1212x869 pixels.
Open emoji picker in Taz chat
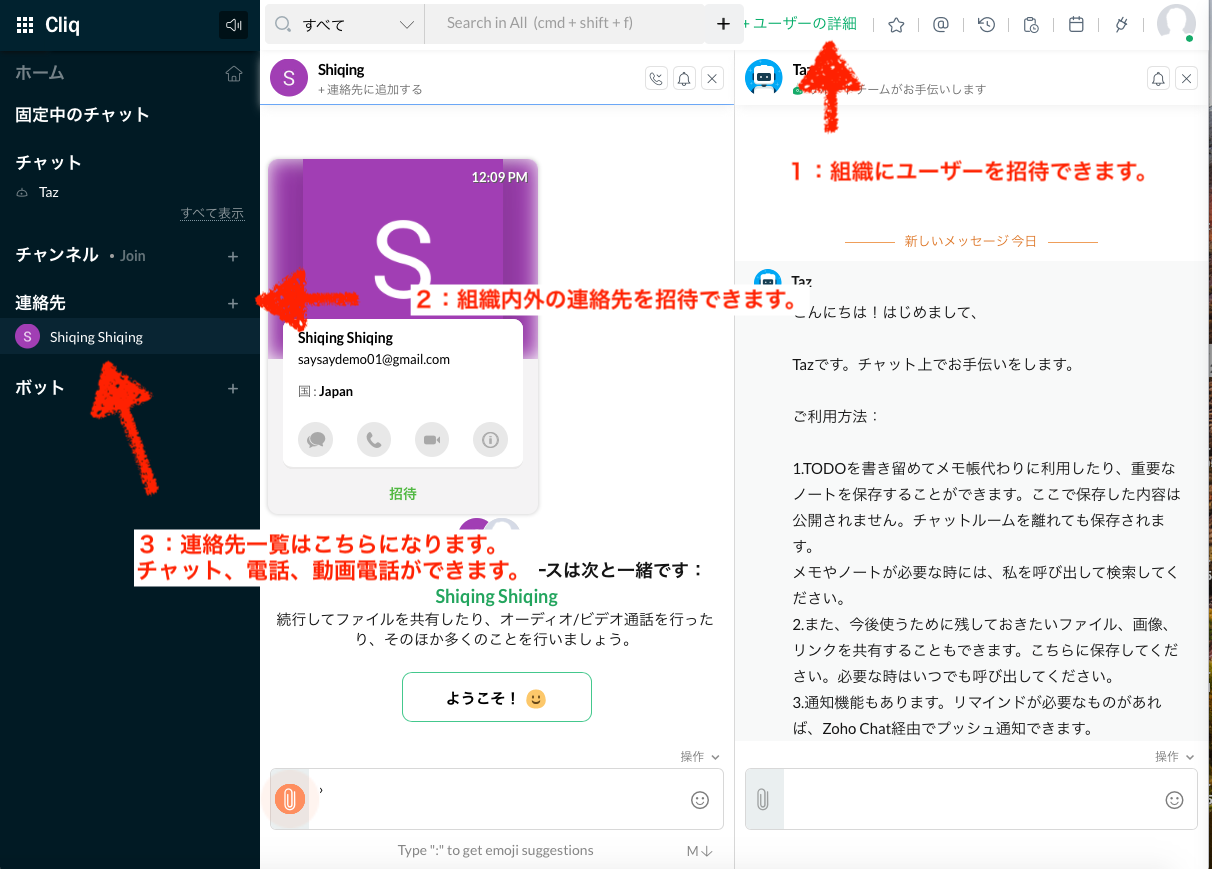click(x=1175, y=800)
